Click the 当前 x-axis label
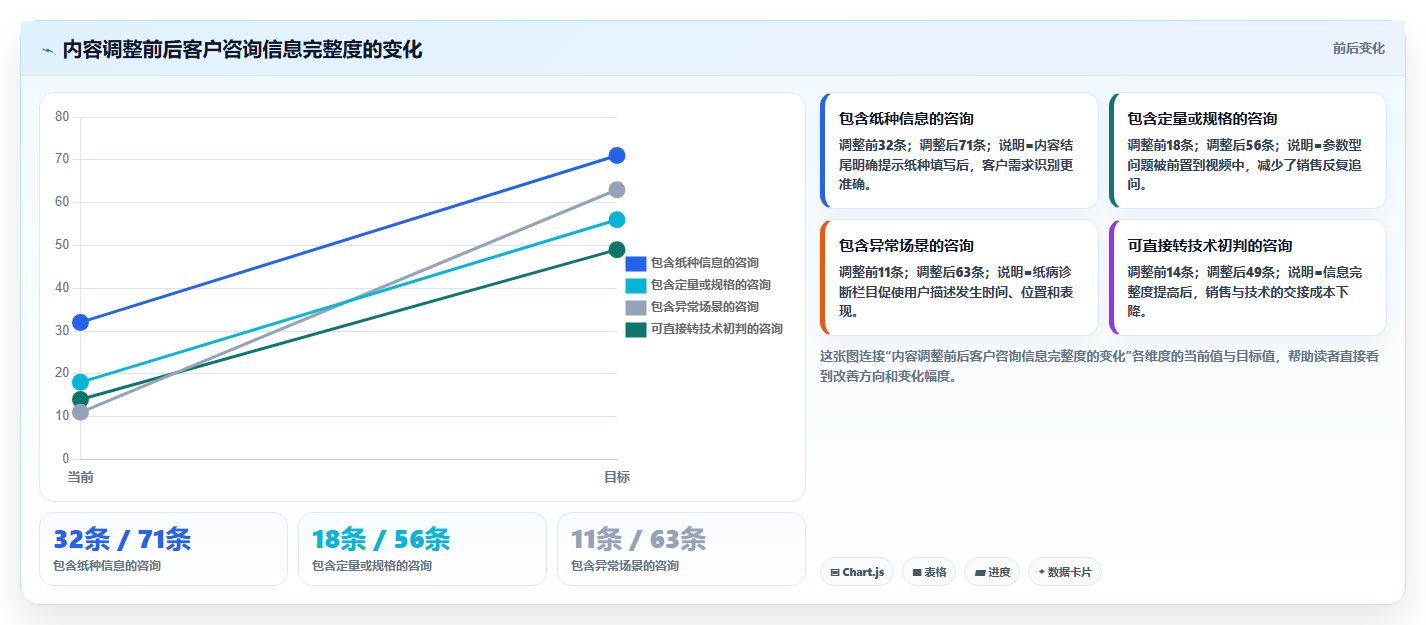The image size is (1426, 625). point(81,477)
